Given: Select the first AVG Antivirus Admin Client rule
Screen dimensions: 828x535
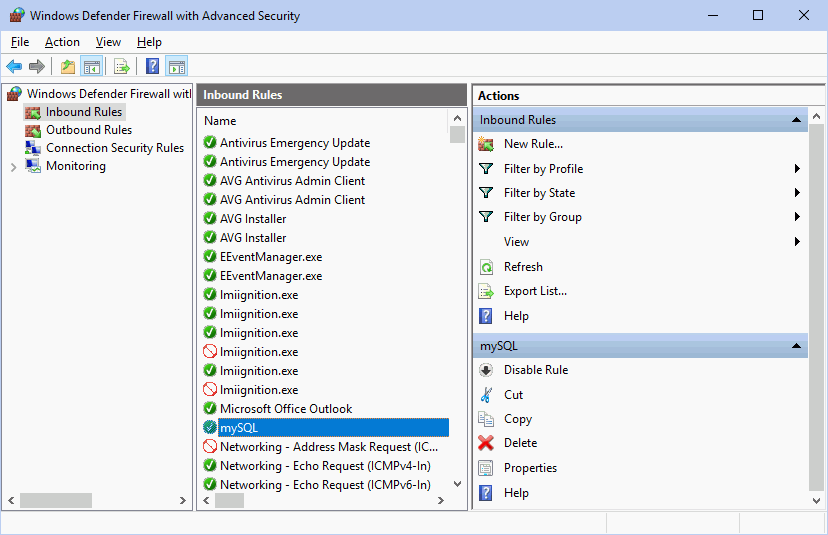Looking at the screenshot, I should [292, 181].
